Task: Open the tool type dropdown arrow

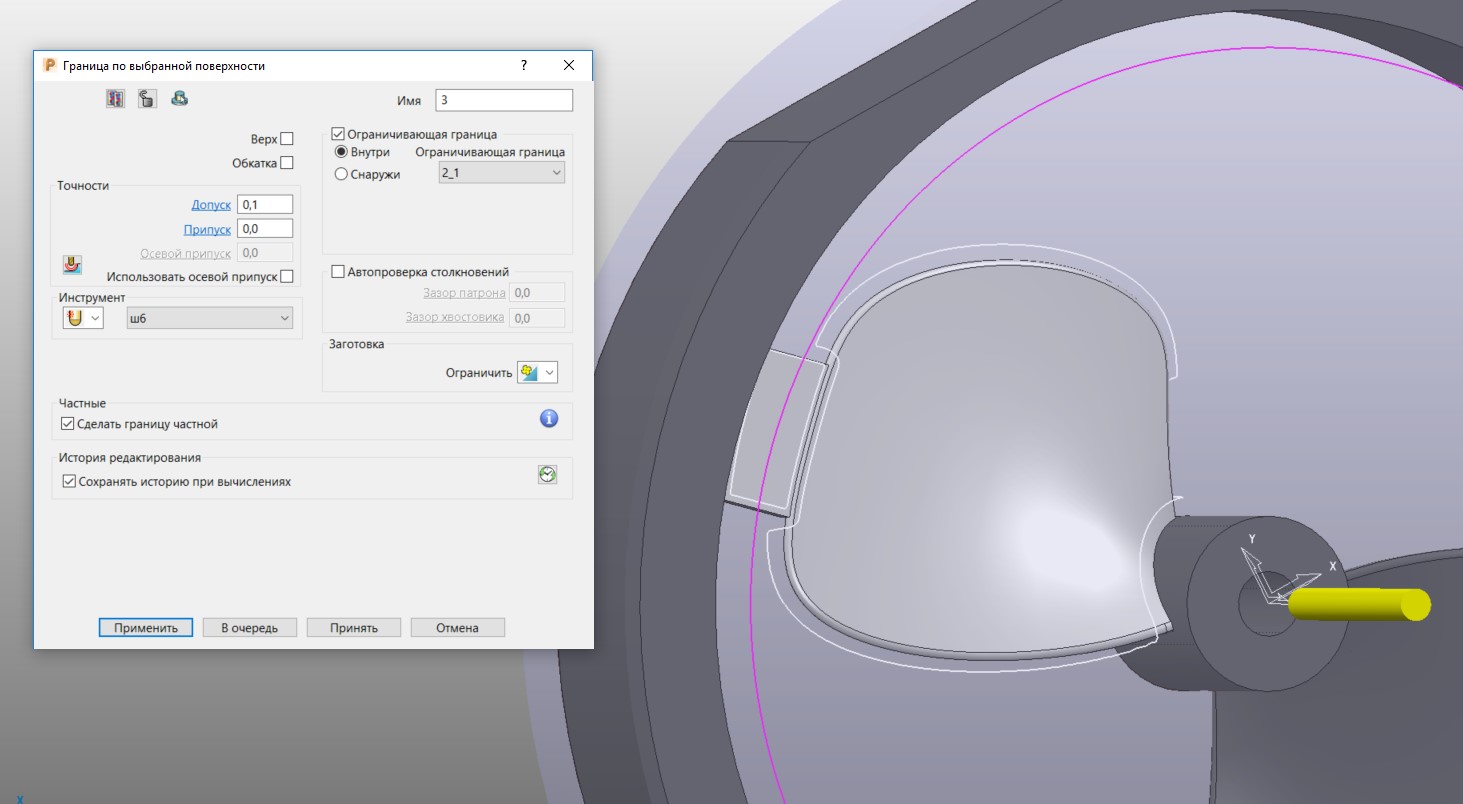Action: (x=96, y=318)
